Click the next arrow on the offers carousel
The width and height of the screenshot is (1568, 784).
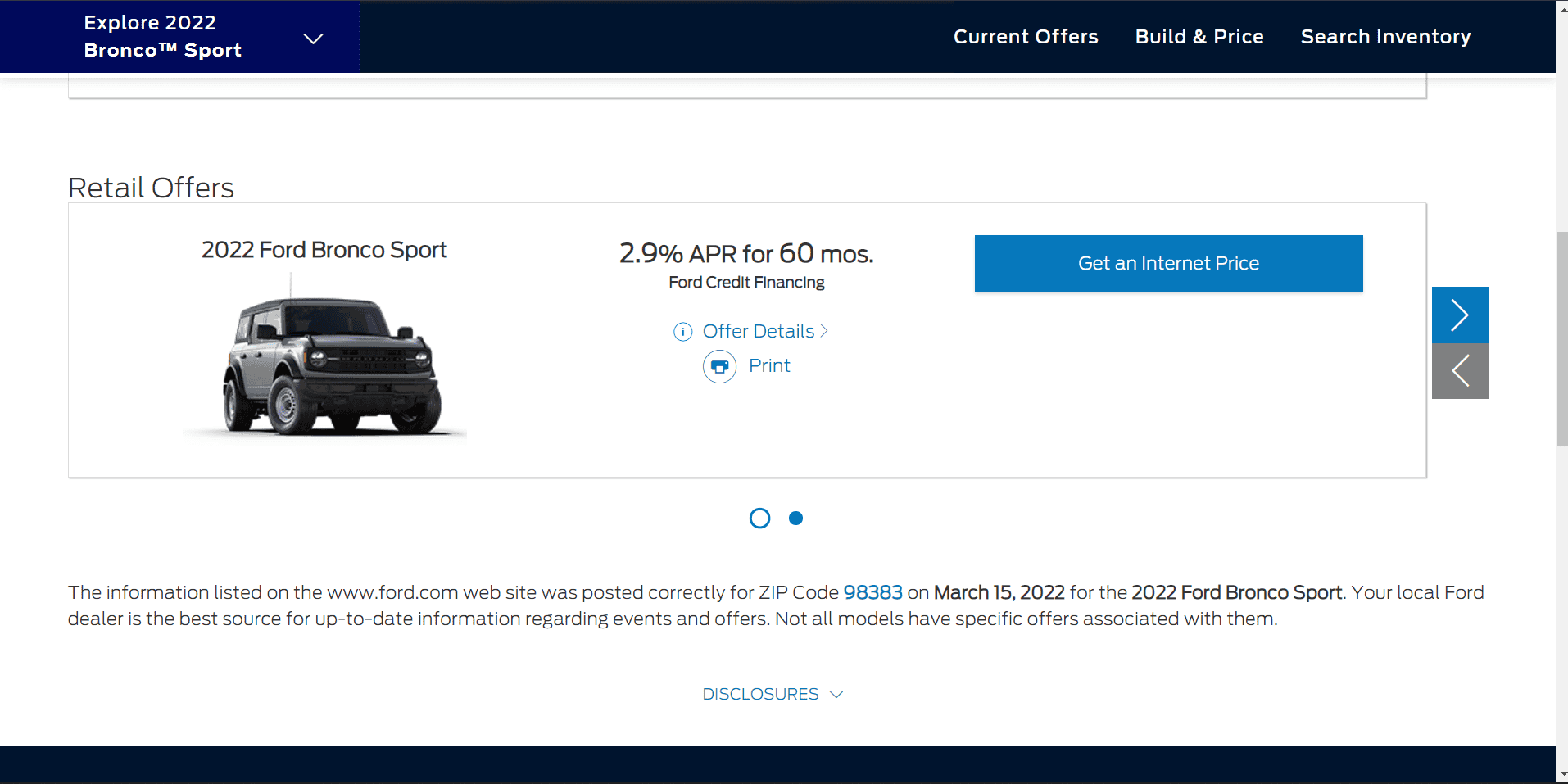tap(1459, 315)
